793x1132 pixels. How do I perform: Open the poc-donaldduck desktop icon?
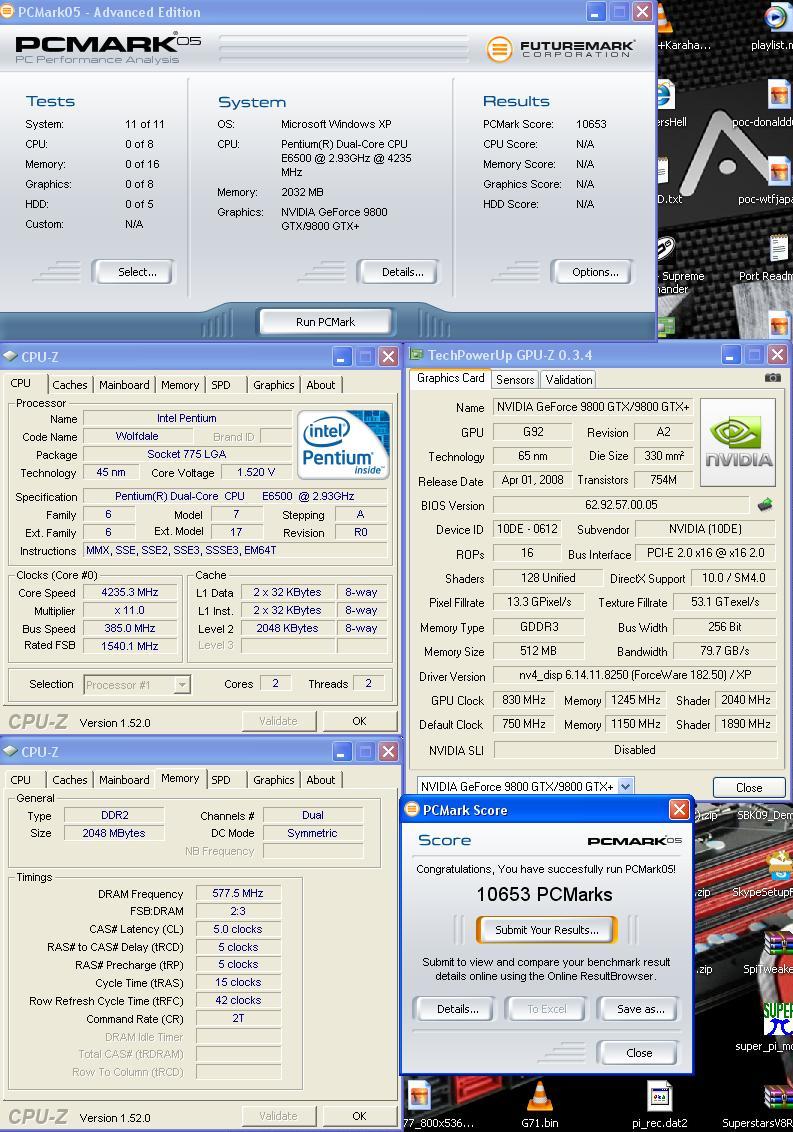[779, 95]
